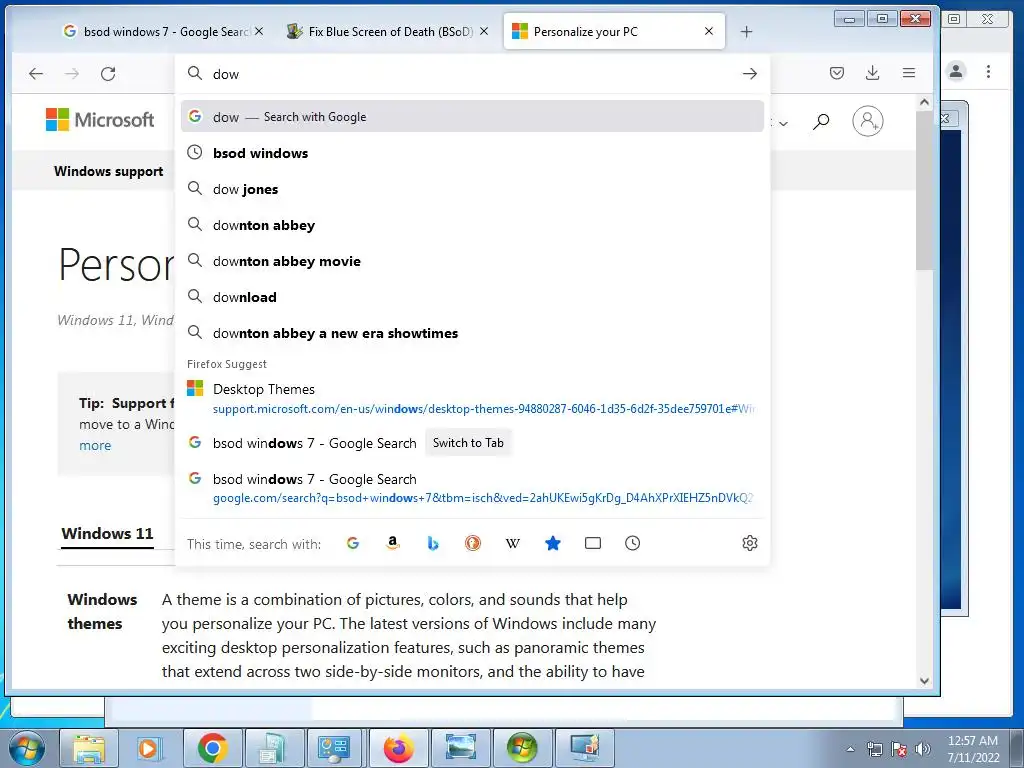Pick the 'download' search suggestion
The image size is (1024, 768).
[472, 296]
